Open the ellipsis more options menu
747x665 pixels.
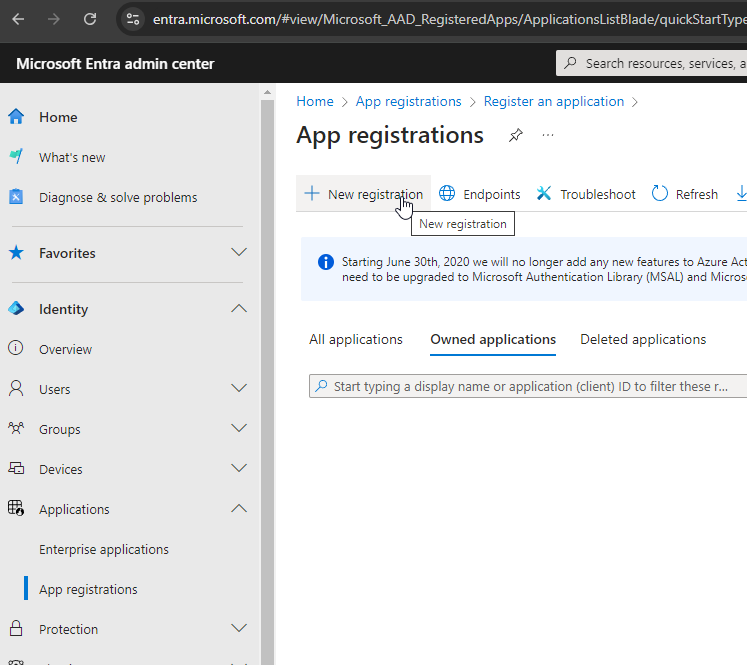(548, 135)
